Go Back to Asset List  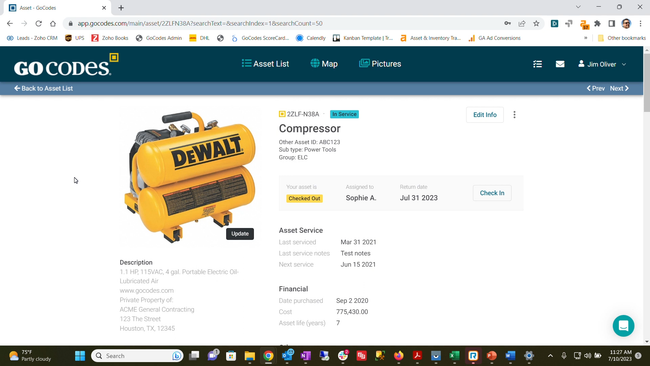[44, 88]
